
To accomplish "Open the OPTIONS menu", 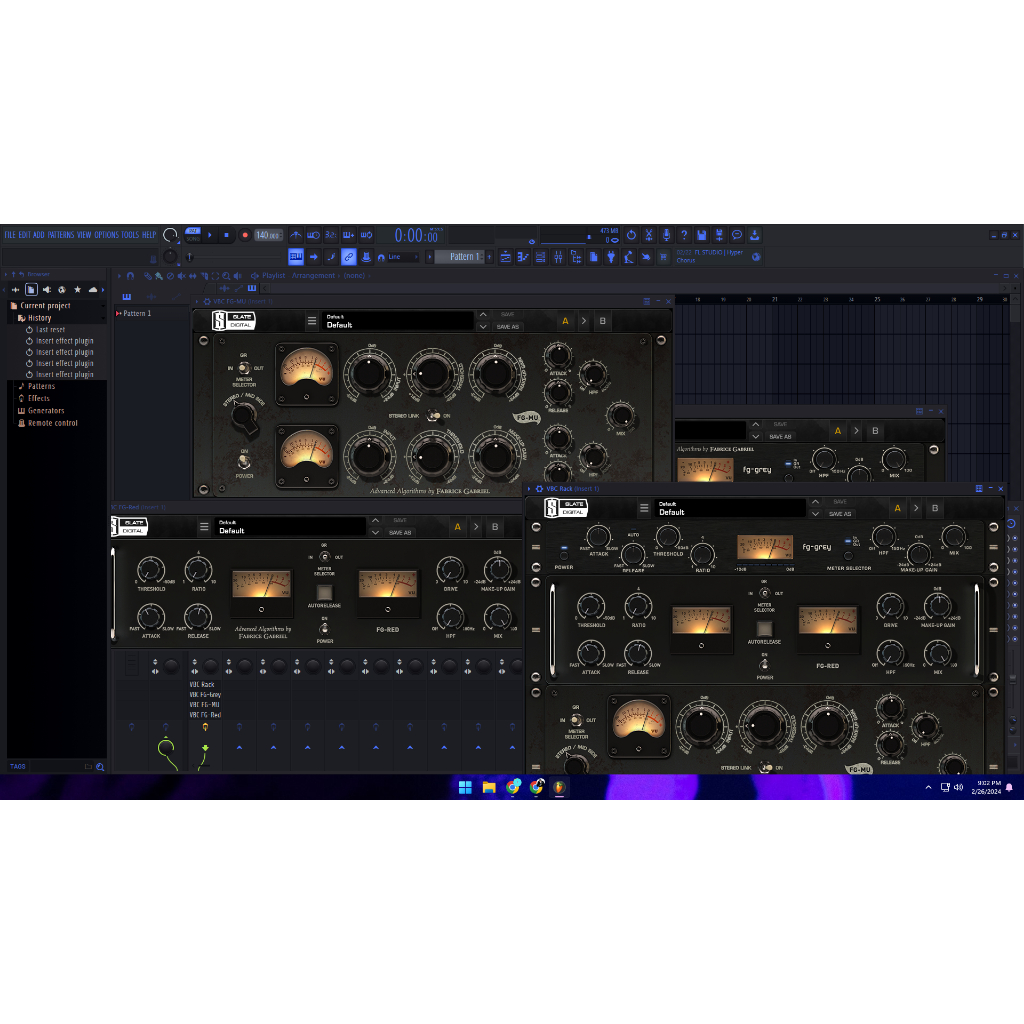I will pyautogui.click(x=106, y=235).
